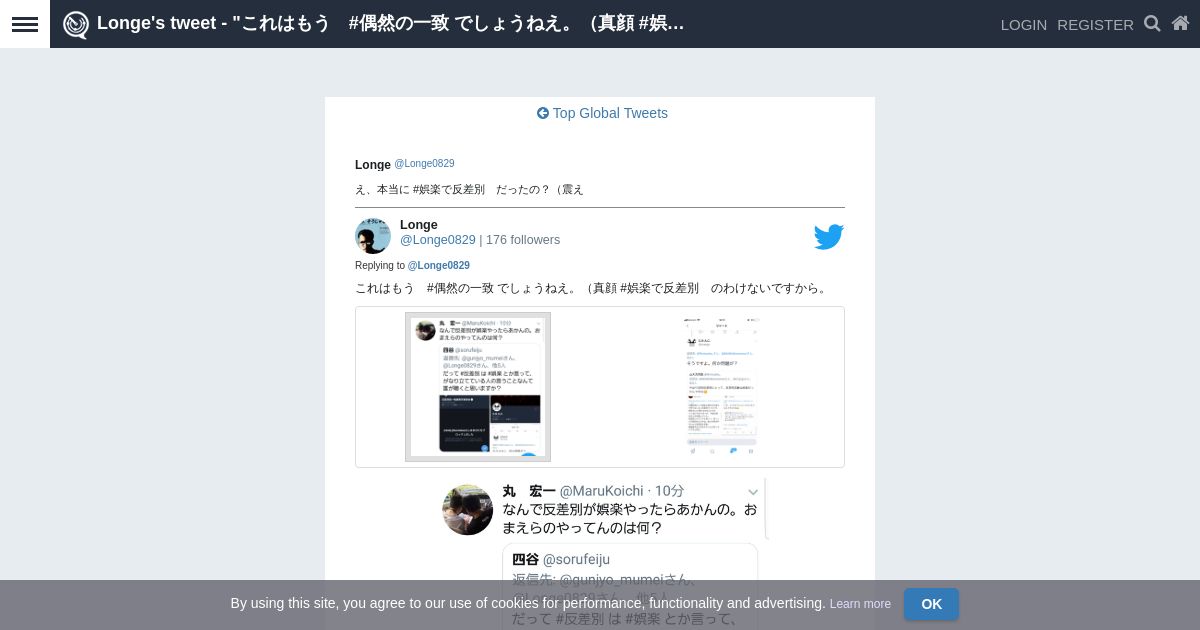Click Longe name in tweet card

[x=418, y=225]
